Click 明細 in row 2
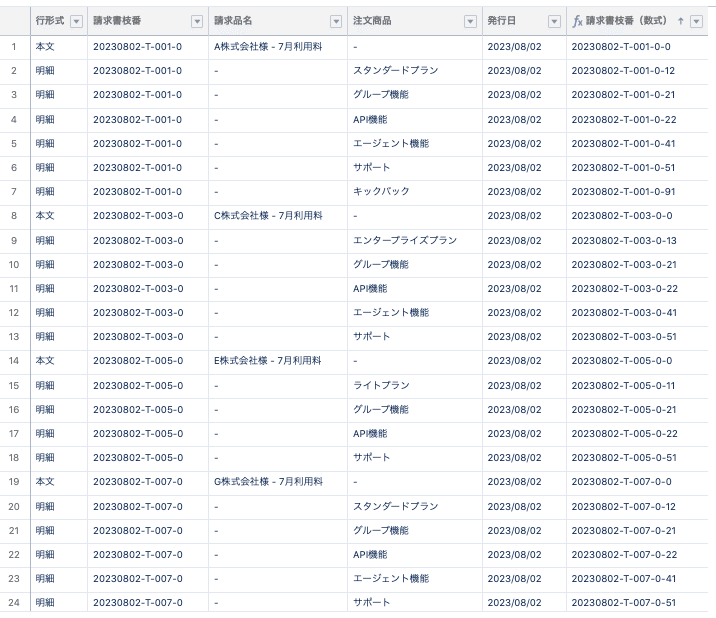This screenshot has height=618, width=716. [45, 71]
